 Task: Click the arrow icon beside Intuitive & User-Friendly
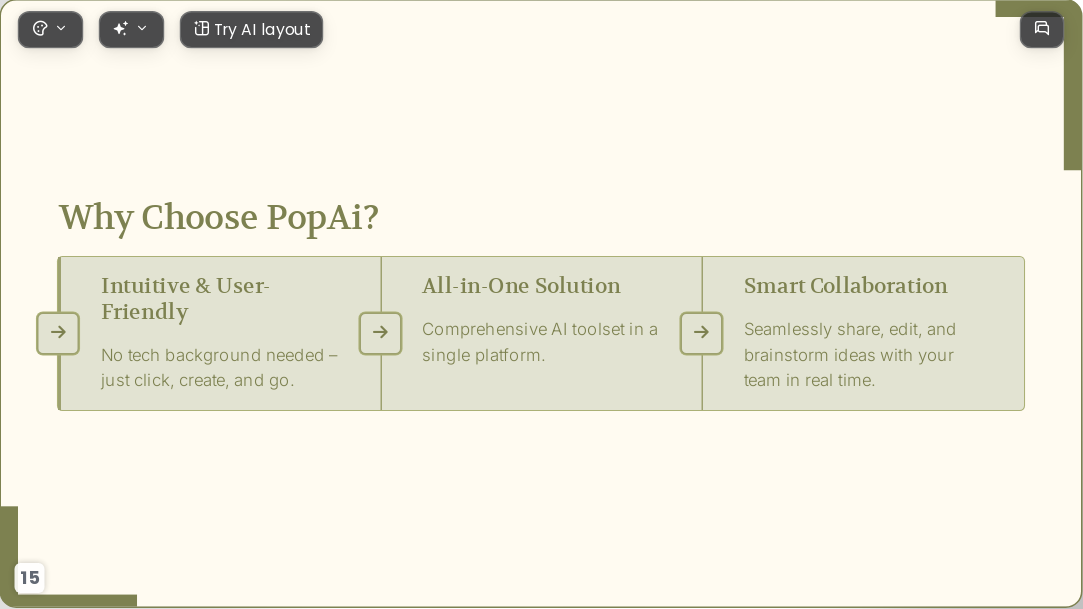pos(58,333)
